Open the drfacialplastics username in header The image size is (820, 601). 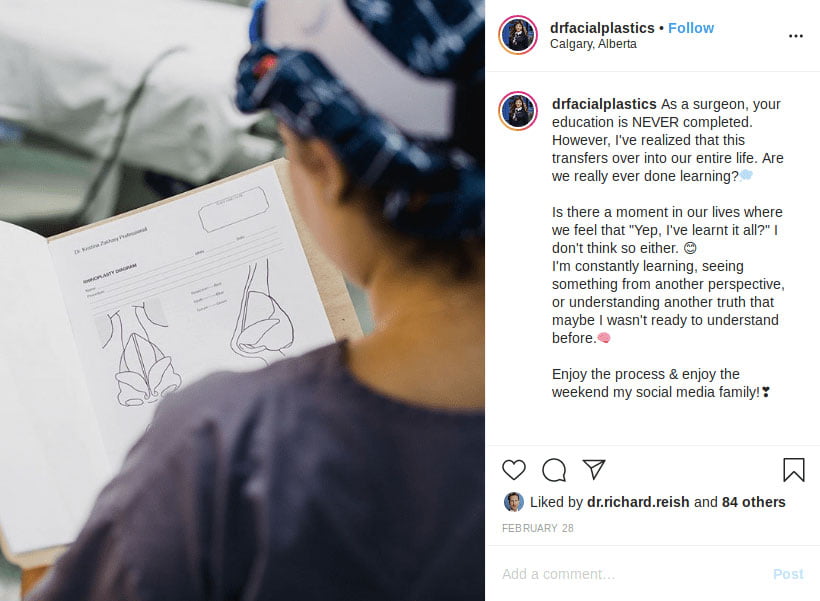click(x=602, y=28)
